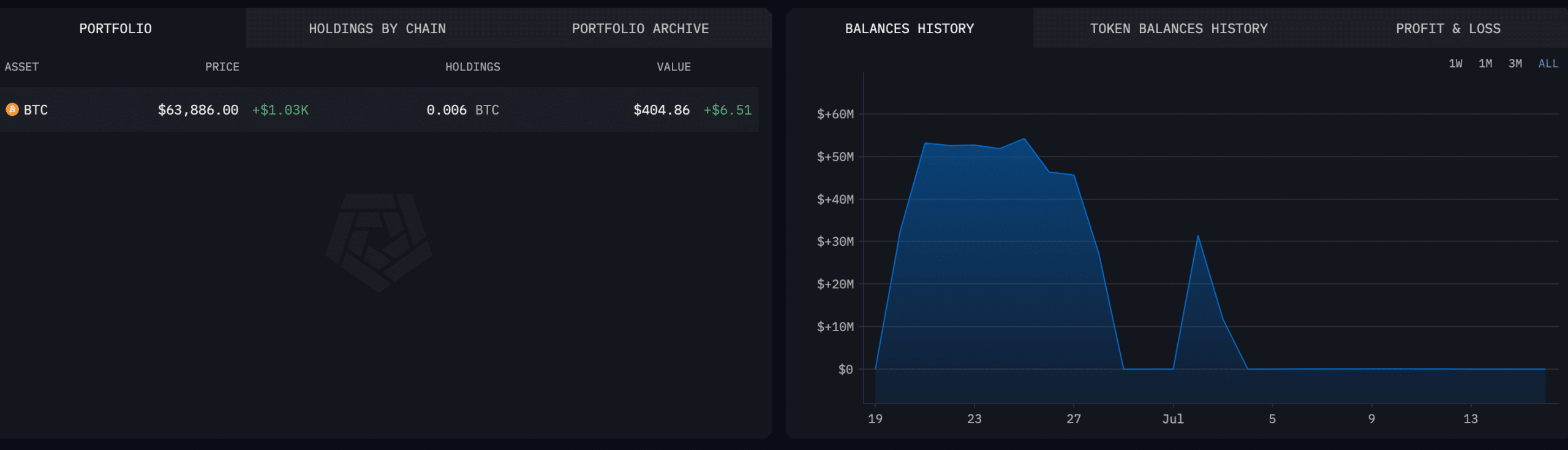Sort by the PRICE column header

pos(222,67)
